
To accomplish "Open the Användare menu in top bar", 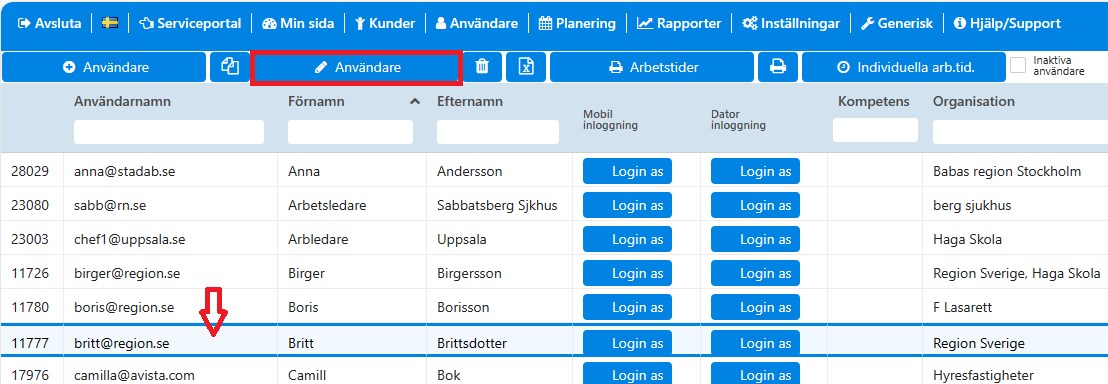I will [476, 23].
